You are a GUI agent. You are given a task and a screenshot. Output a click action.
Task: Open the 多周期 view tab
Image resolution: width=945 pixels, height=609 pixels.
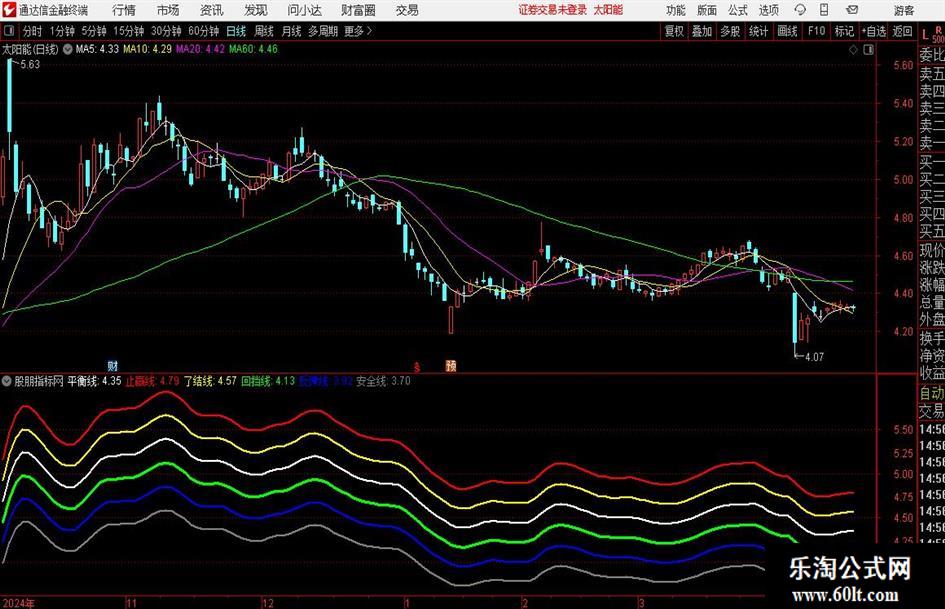(x=323, y=31)
